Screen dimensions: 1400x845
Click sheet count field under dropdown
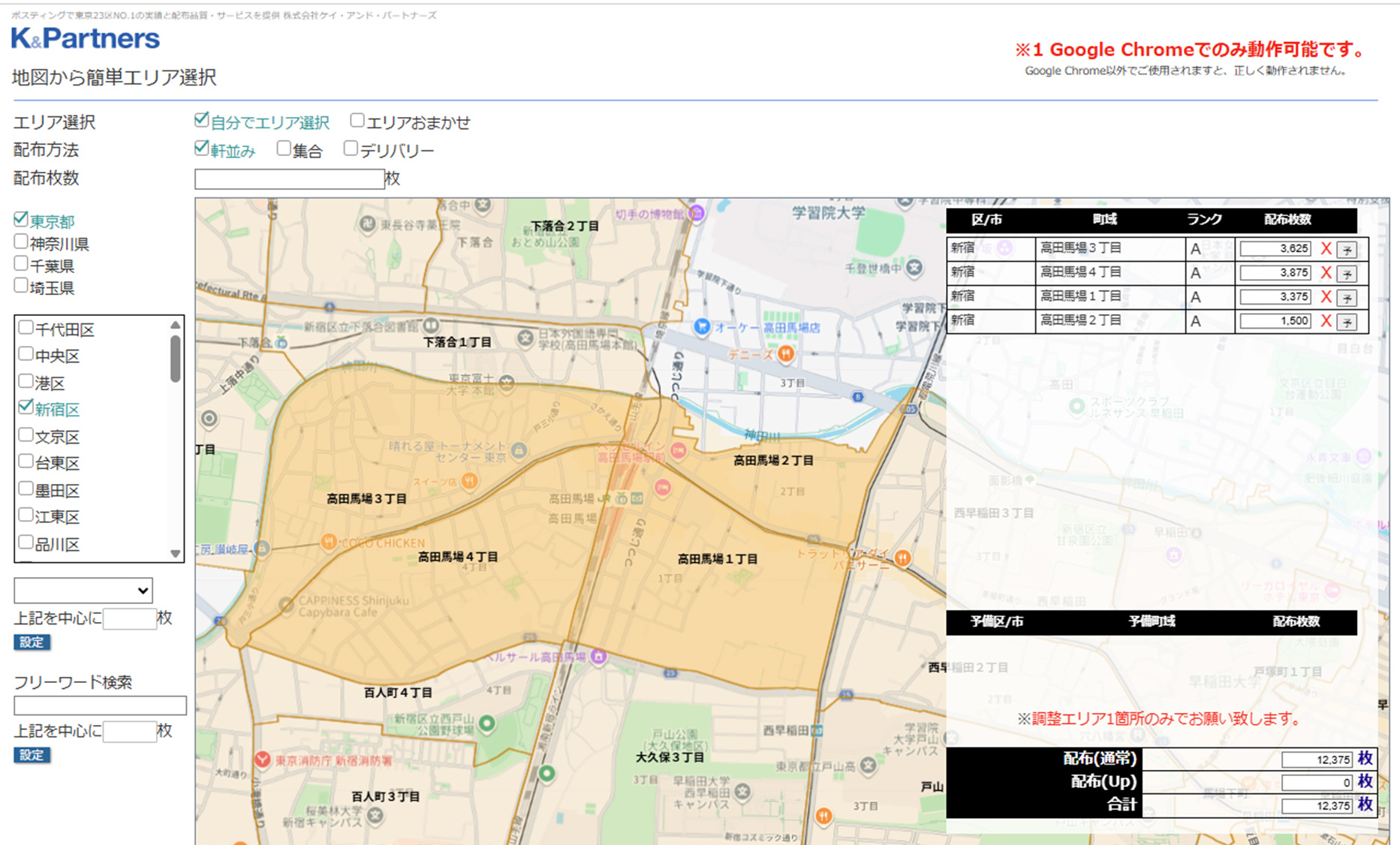[129, 619]
